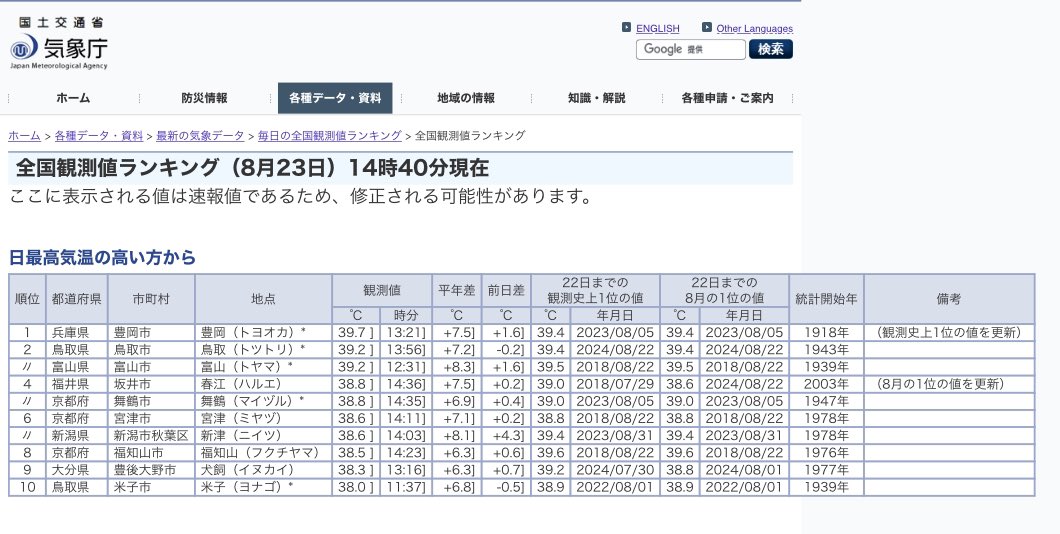
Task: Select the 統計開始年 column header
Action: coord(826,299)
